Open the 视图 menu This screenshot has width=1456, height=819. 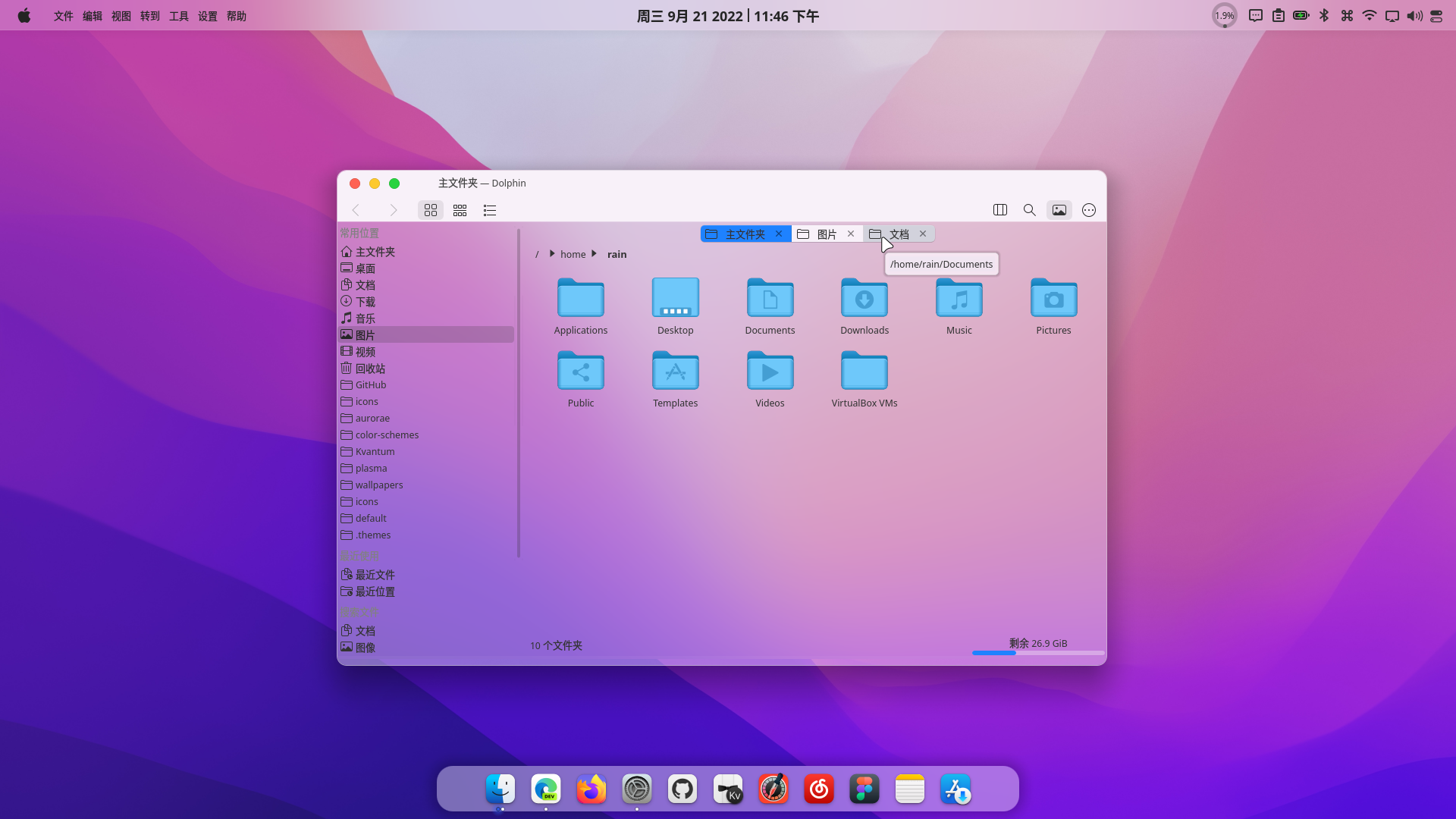121,16
